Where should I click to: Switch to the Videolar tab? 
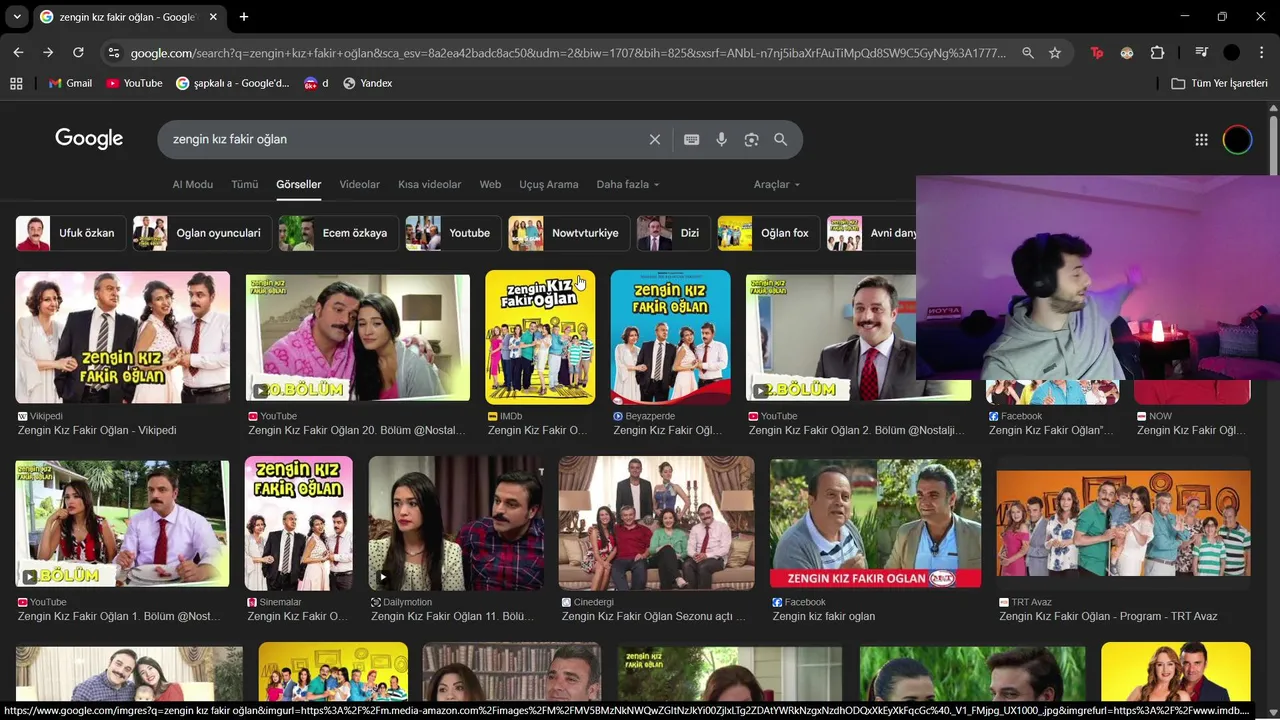pos(360,184)
